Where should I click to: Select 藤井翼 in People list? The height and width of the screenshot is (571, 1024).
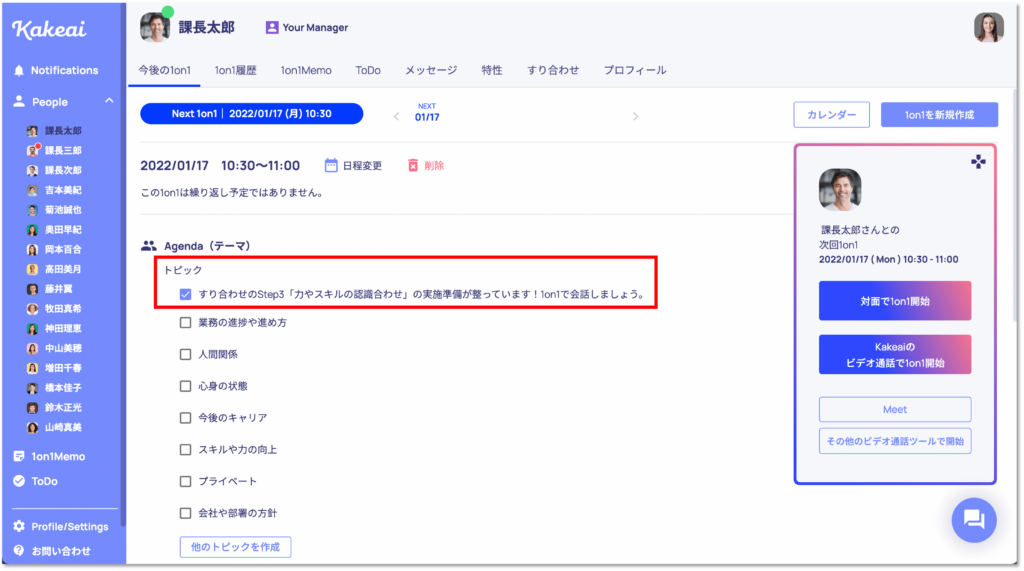click(59, 289)
